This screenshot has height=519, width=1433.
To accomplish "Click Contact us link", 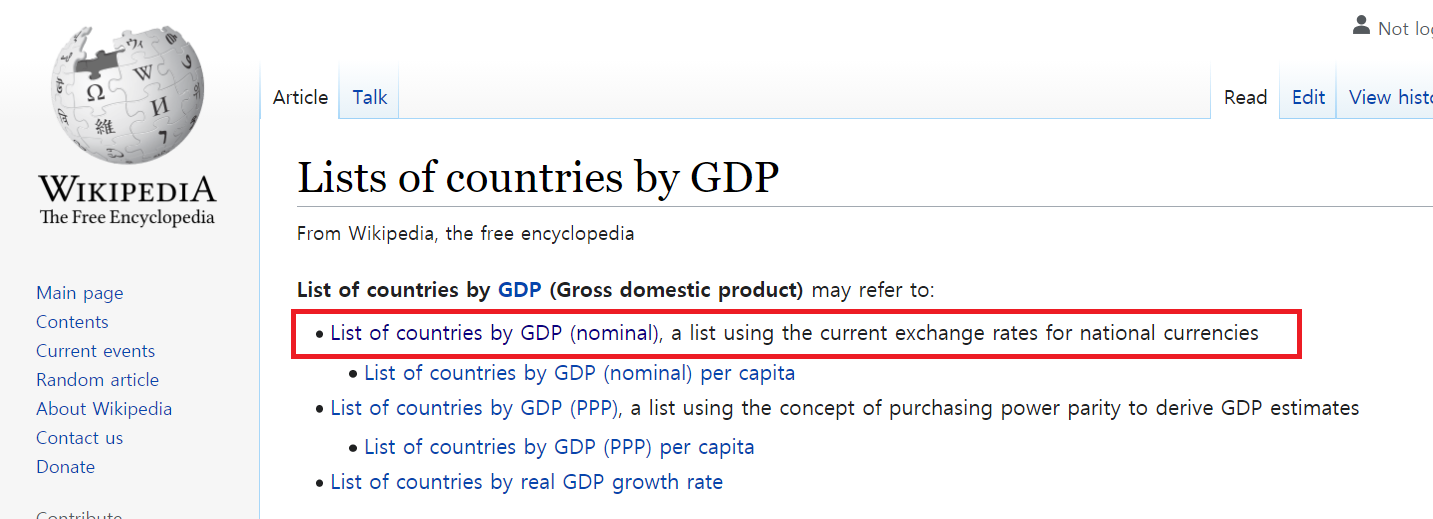I will [79, 438].
